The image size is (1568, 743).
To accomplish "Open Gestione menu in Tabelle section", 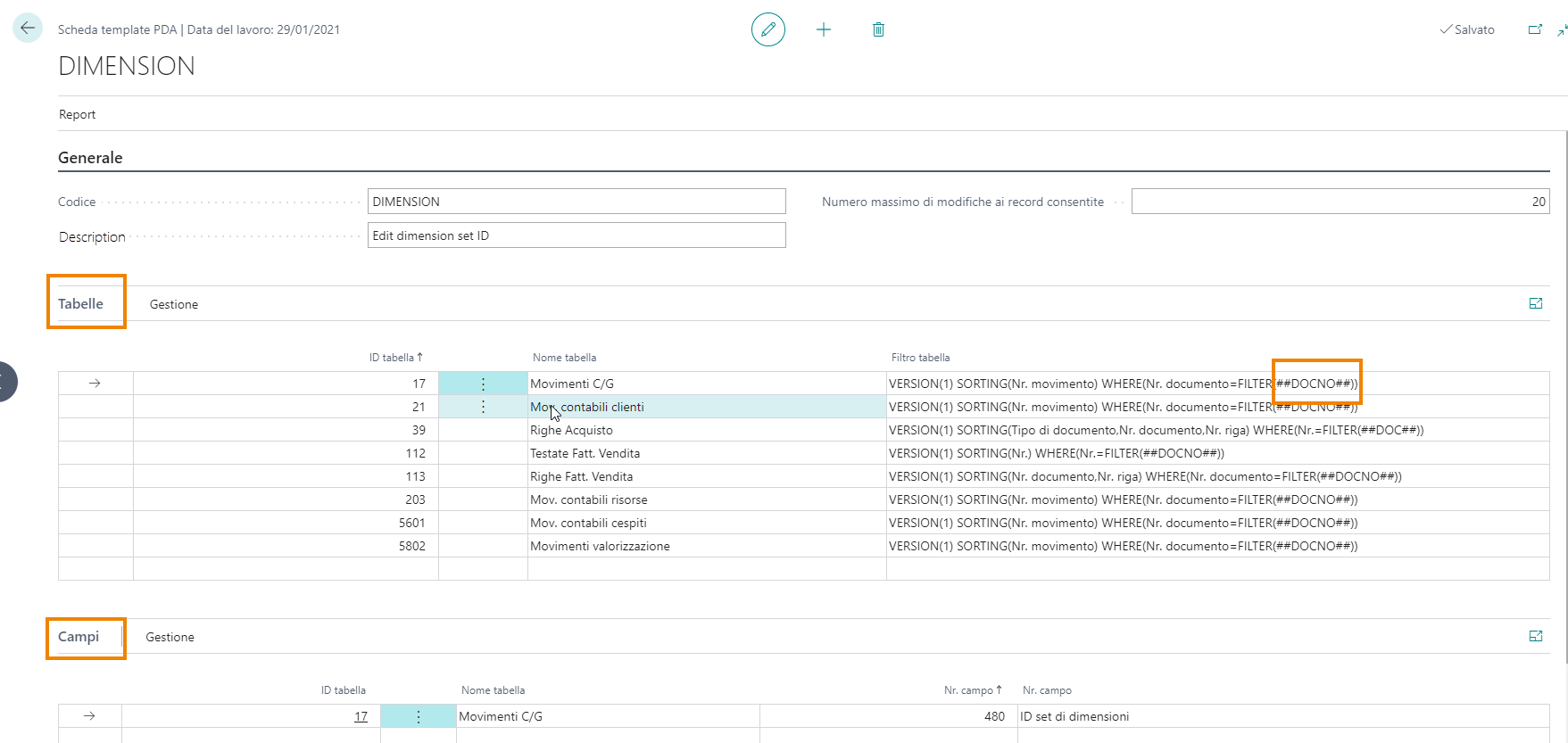I will (173, 304).
